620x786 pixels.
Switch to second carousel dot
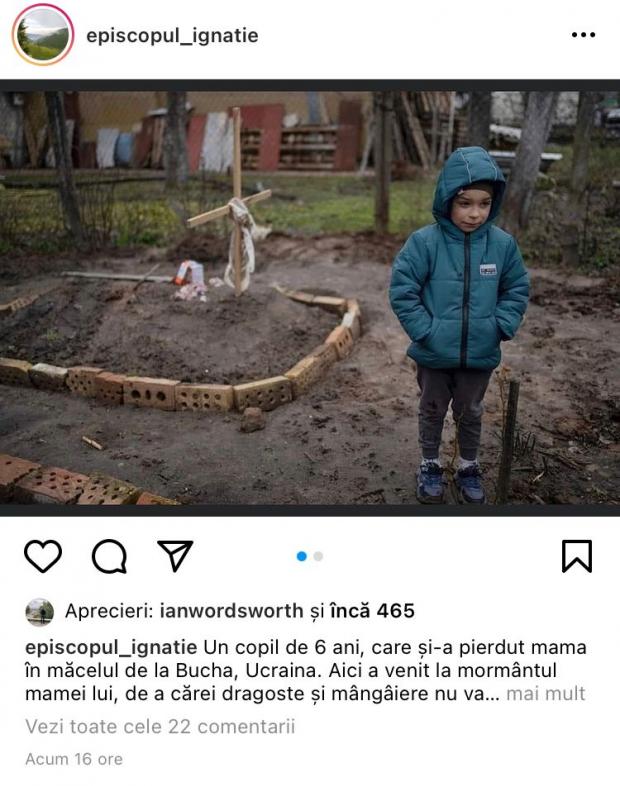(x=318, y=556)
